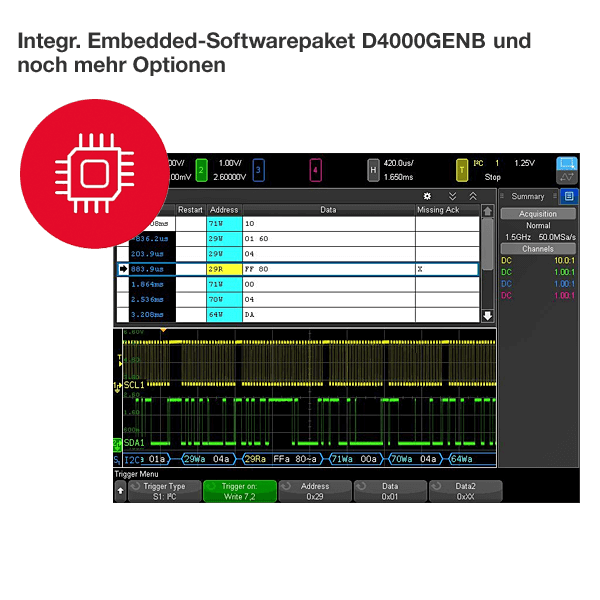Click the trigger T indicator icon
The width and height of the screenshot is (600, 600).
pyautogui.click(x=462, y=170)
